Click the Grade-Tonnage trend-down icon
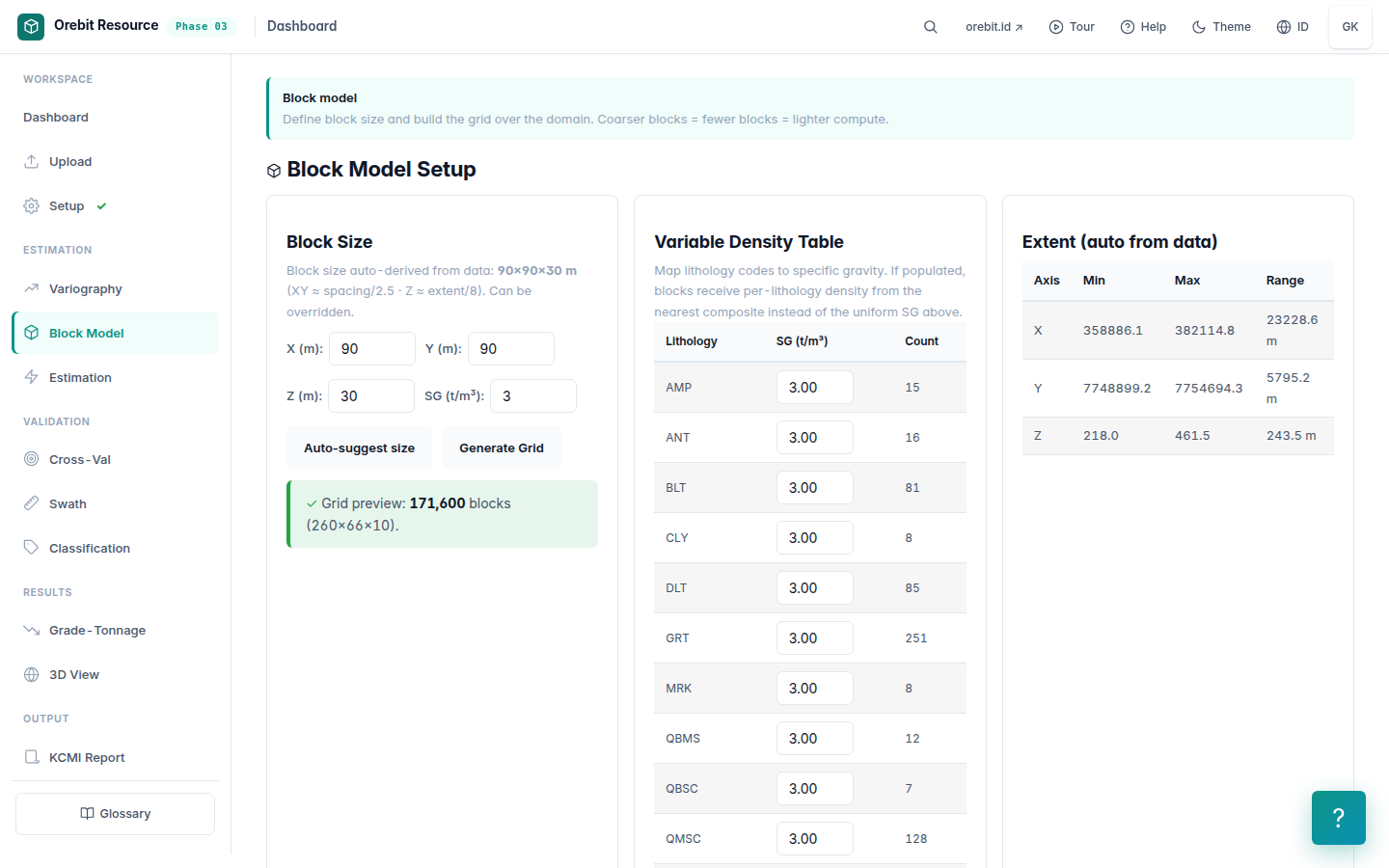 pos(32,631)
